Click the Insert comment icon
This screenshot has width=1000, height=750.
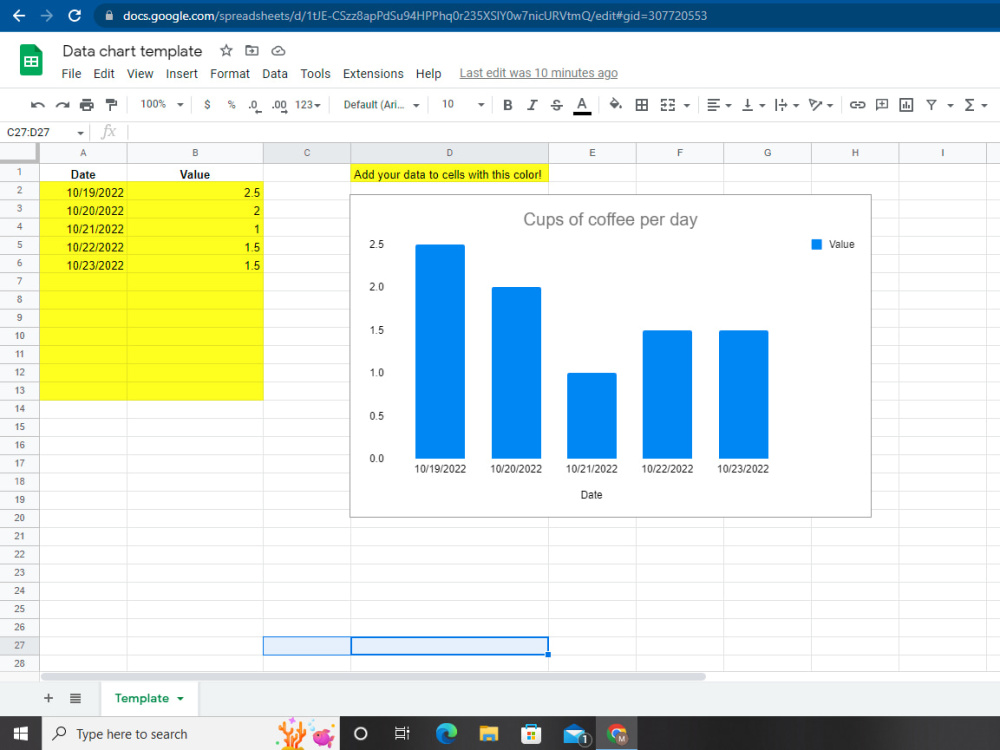click(x=882, y=105)
